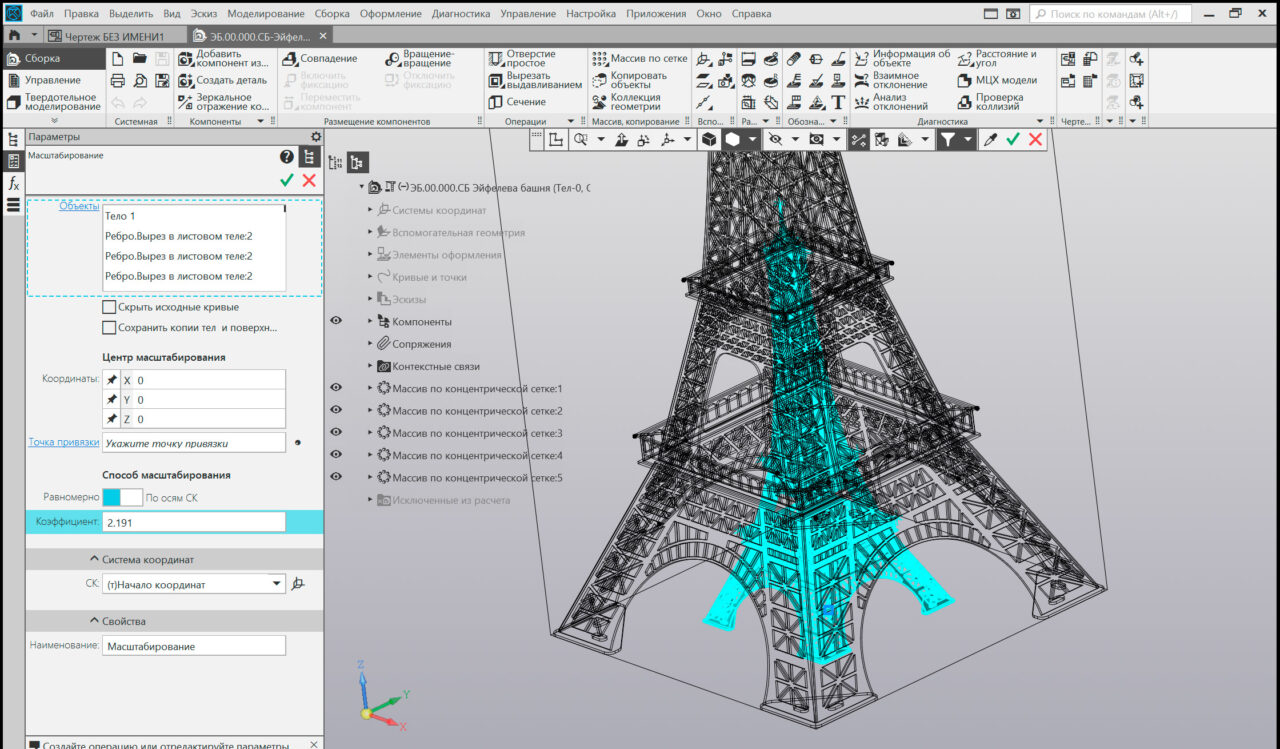Screen dimensions: 1280x749
Task: Expand the Компоненты tree node
Action: (370, 322)
